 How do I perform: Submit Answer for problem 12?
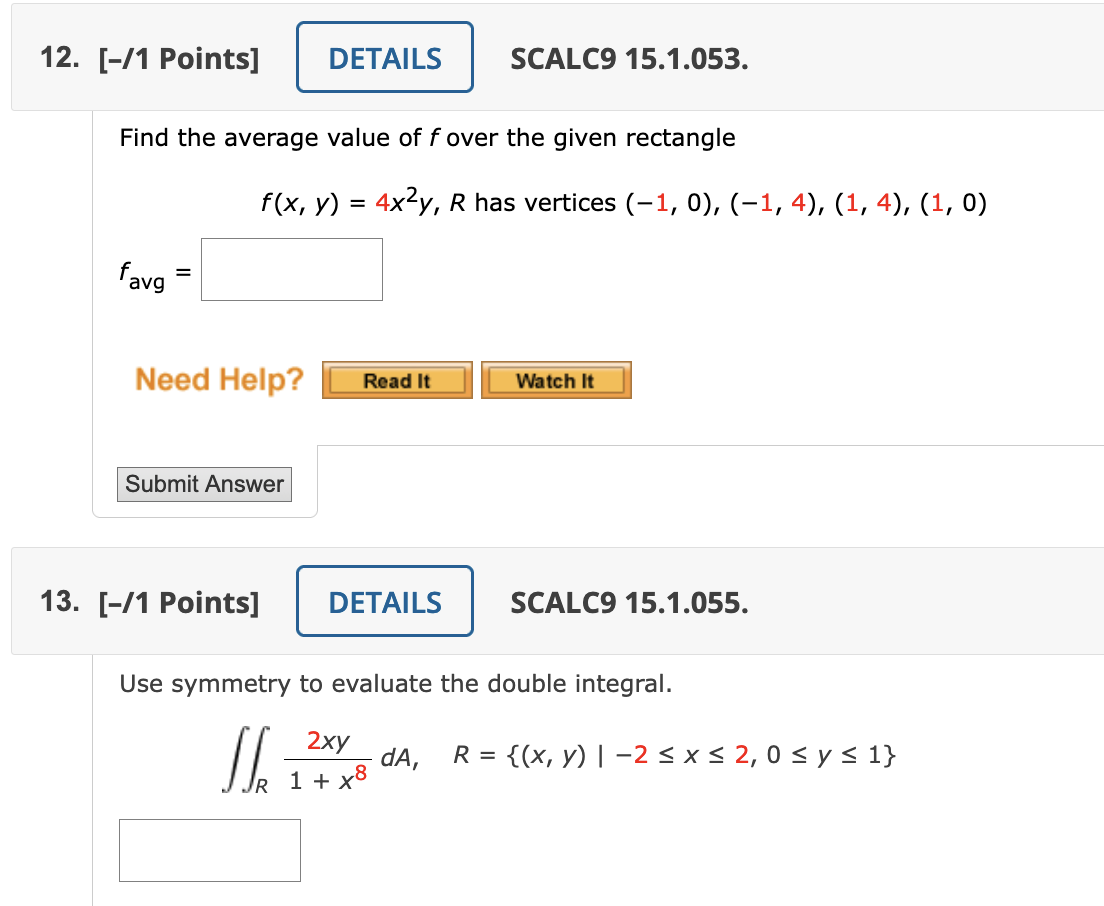tap(204, 484)
